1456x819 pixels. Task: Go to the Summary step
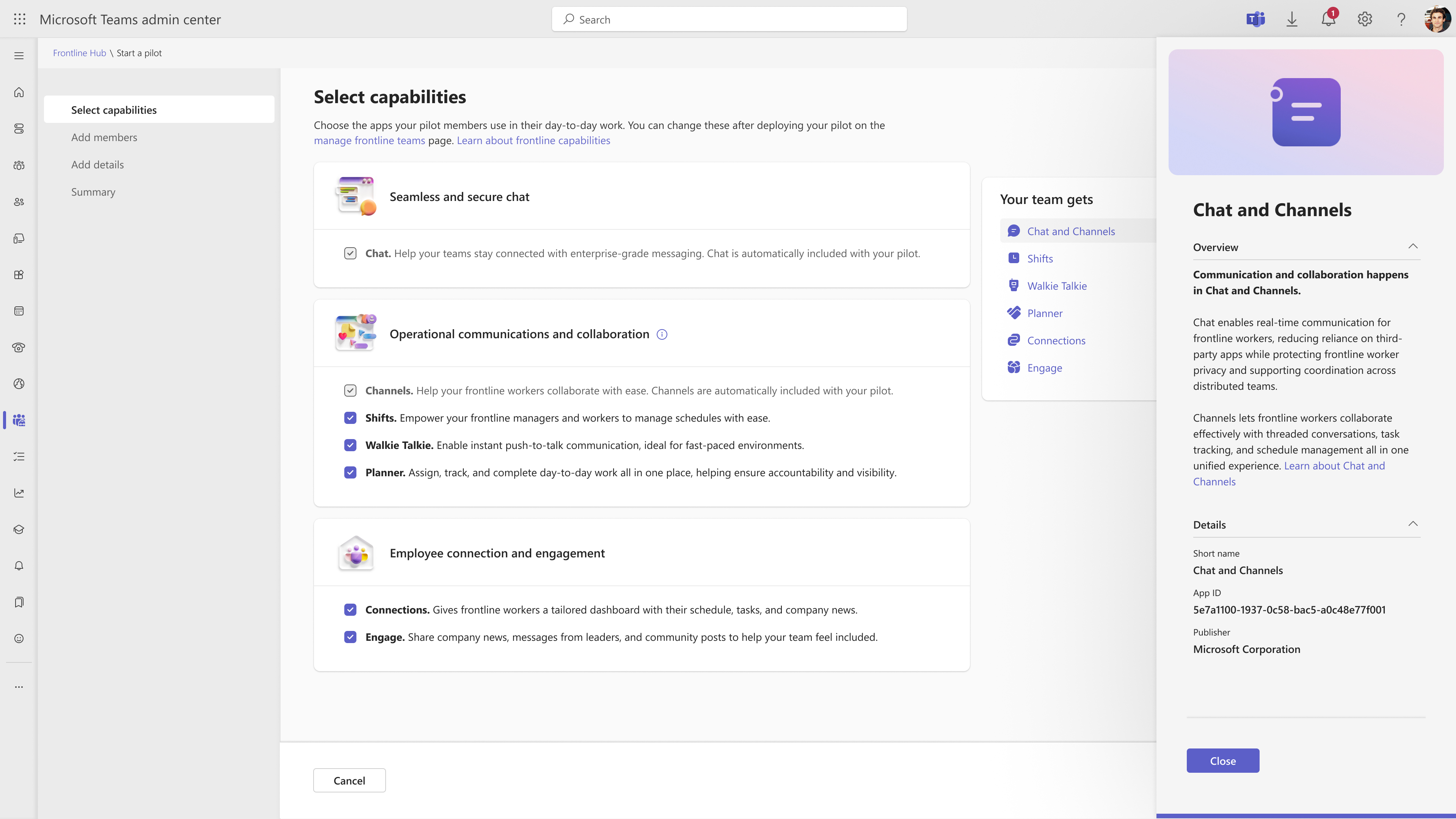tap(93, 191)
